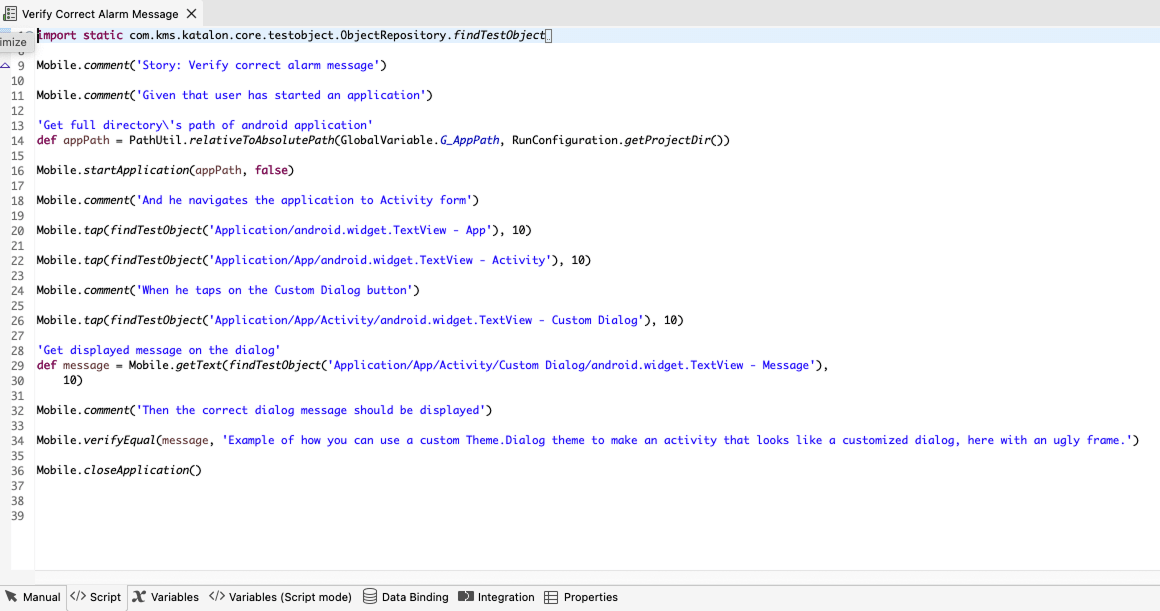
Task: Open the Integration tab
Action: point(496,597)
